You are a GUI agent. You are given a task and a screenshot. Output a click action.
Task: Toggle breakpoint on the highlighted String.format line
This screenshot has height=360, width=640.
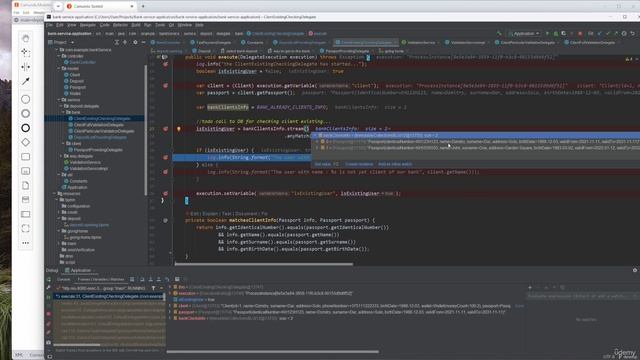pyautogui.click(x=165, y=158)
